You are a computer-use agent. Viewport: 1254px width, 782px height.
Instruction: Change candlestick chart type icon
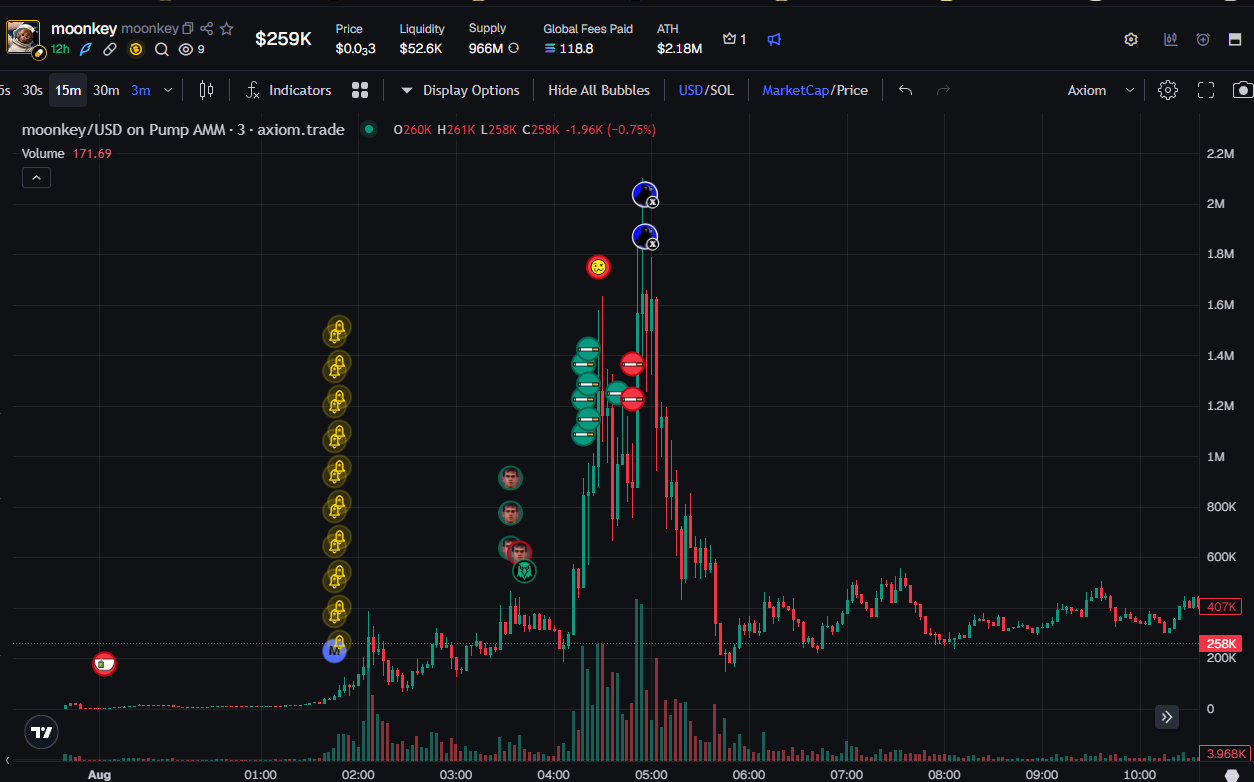pyautogui.click(x=206, y=90)
